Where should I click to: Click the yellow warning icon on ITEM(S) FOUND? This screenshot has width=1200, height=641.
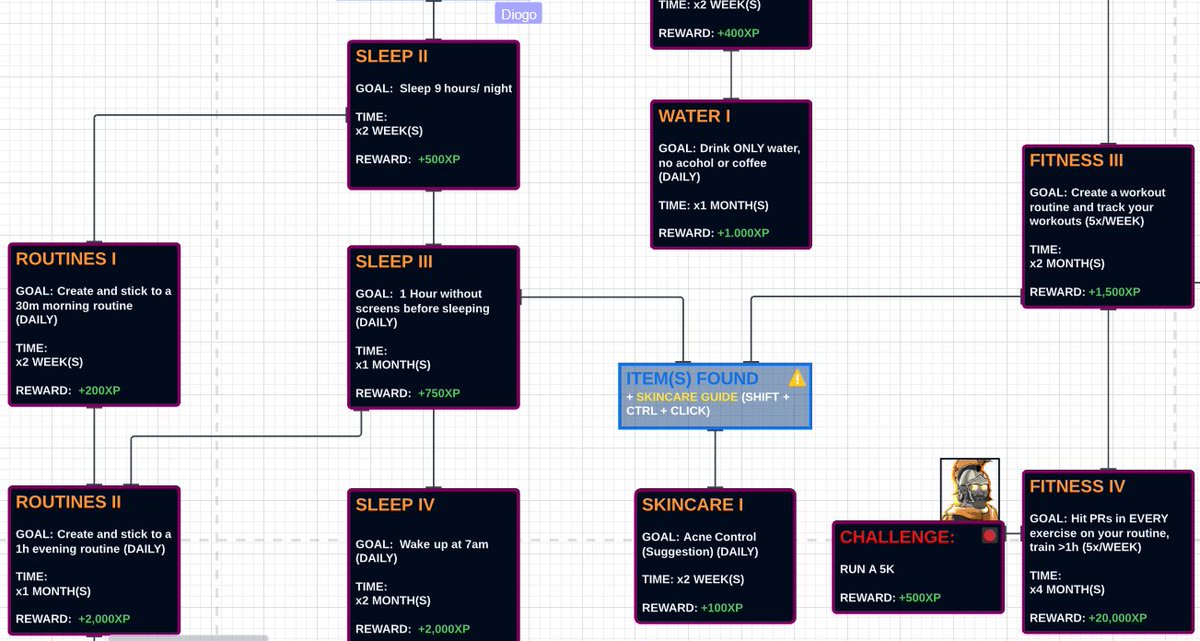[797, 378]
